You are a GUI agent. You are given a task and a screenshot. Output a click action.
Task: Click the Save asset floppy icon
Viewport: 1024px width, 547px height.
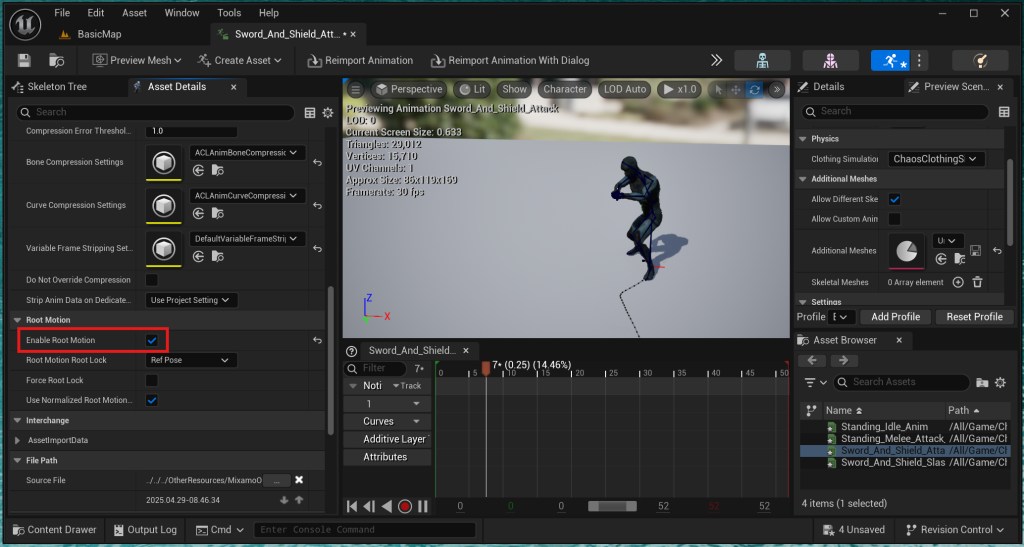tap(24, 61)
